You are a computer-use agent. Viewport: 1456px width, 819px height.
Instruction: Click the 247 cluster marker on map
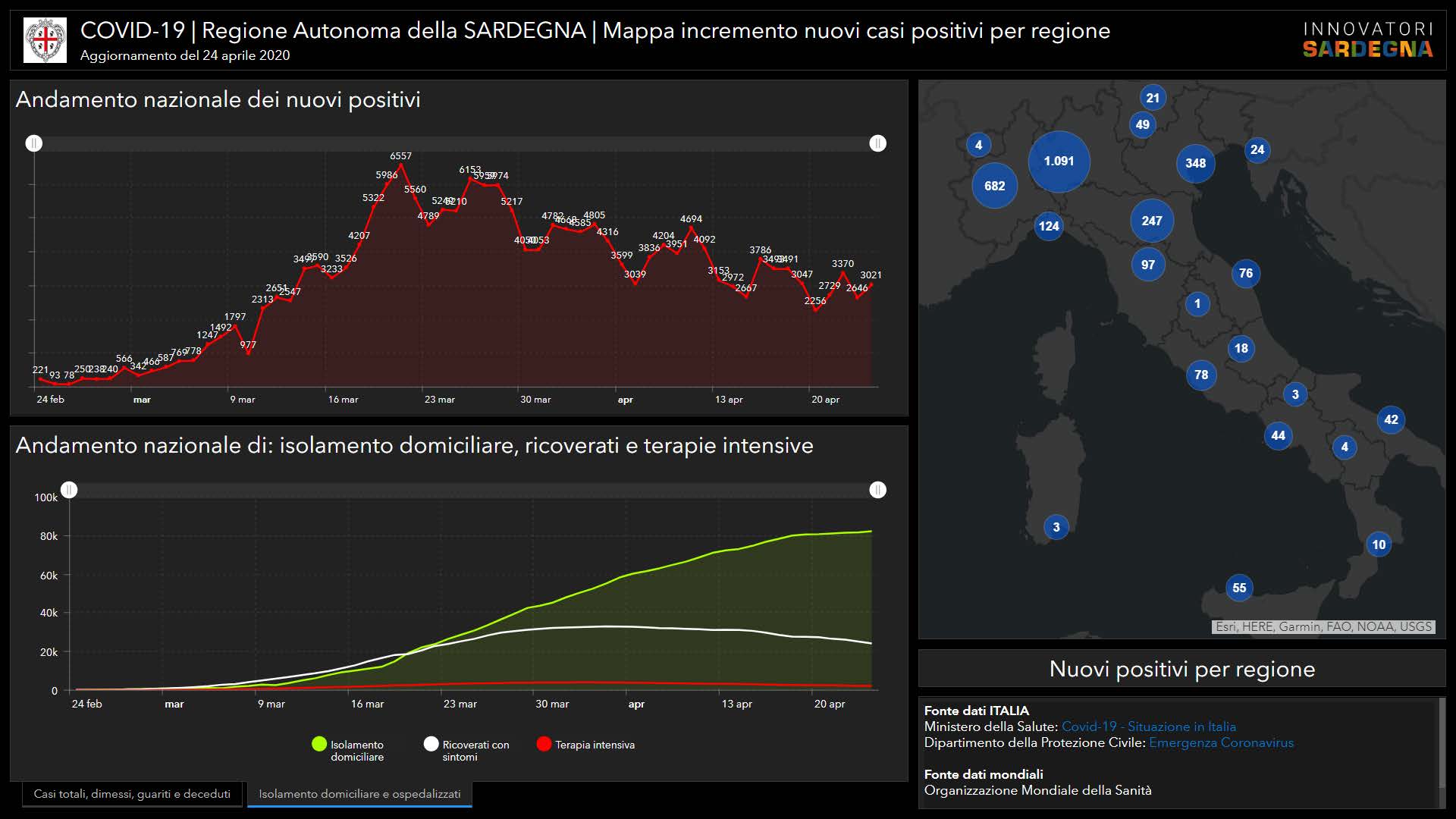[x=1151, y=221]
